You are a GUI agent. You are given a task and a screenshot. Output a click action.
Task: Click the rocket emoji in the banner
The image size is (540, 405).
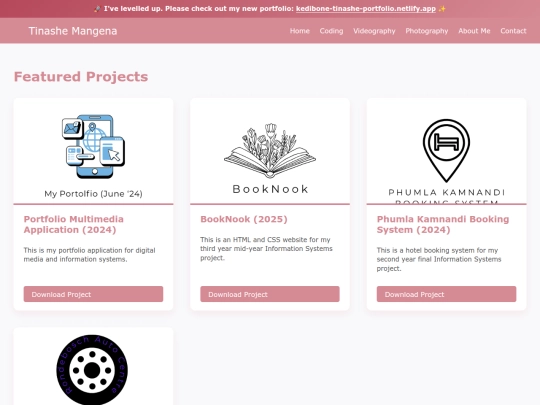(97, 9)
